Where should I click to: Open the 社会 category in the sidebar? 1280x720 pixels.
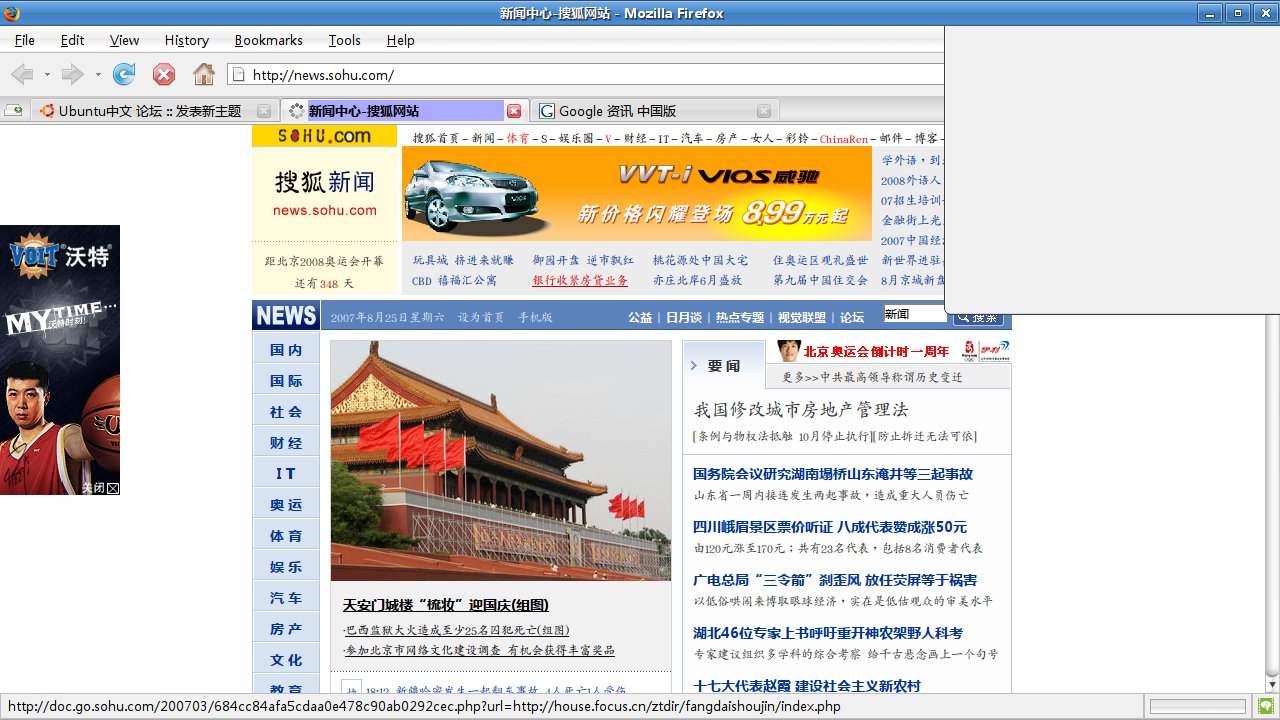click(286, 412)
